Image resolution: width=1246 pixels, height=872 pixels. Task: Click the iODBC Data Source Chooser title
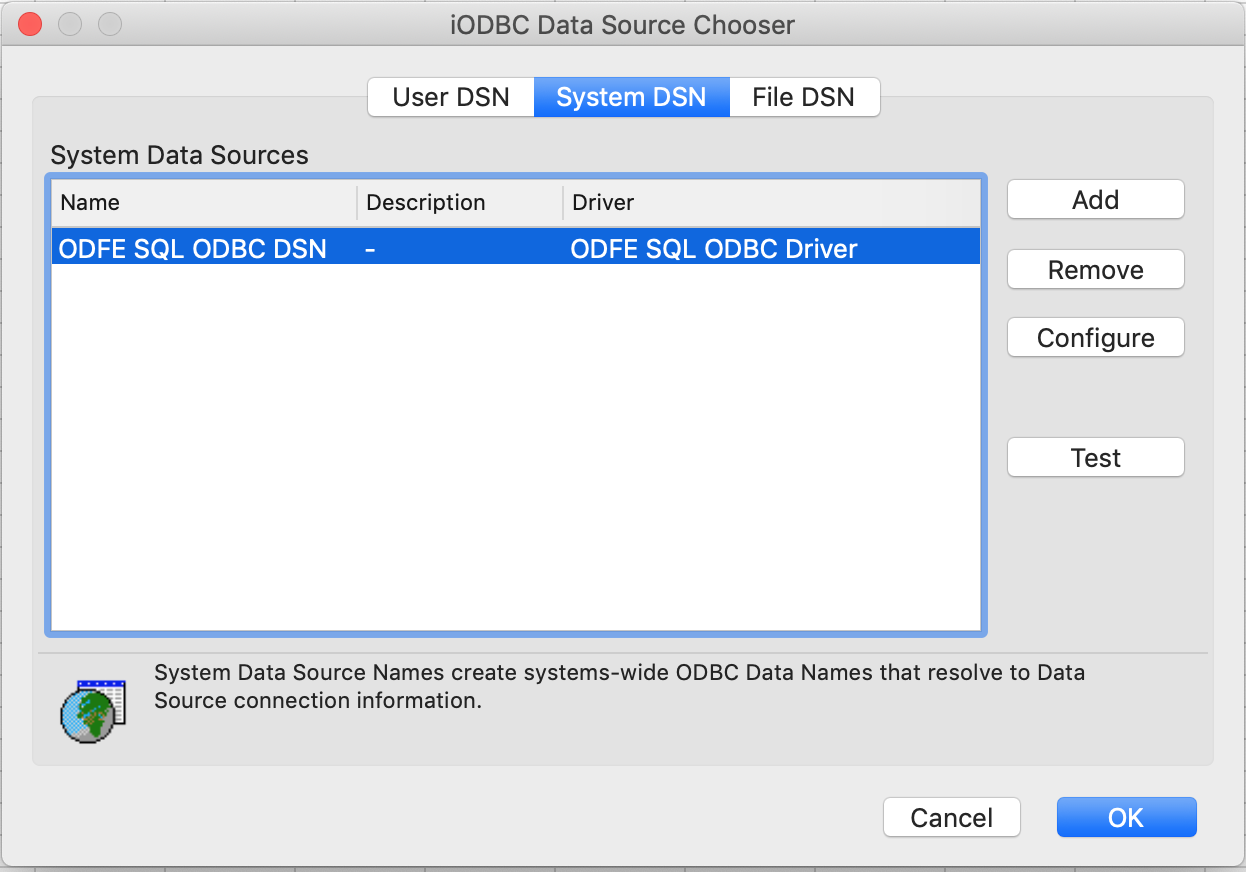pos(622,25)
